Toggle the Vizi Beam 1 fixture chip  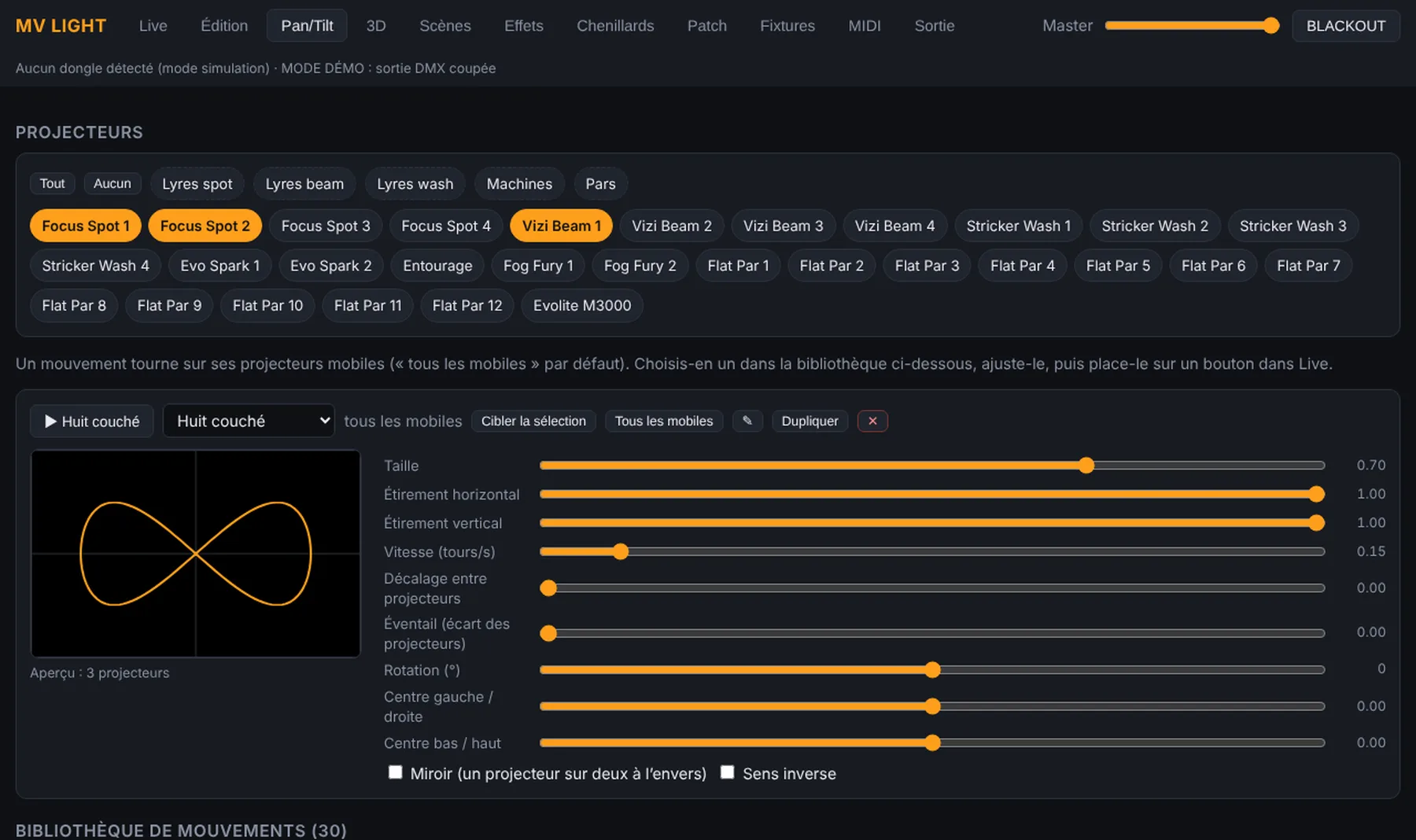pyautogui.click(x=562, y=226)
